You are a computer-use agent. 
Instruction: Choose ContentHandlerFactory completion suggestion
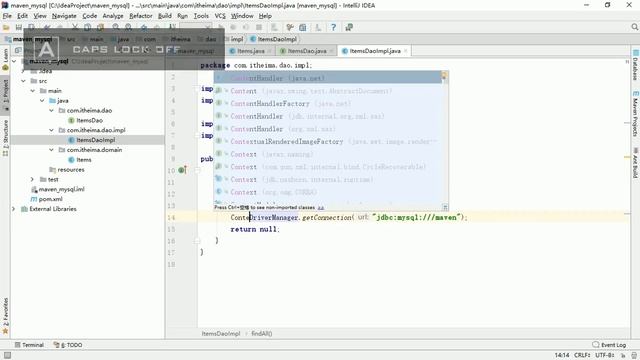[x=328, y=103]
